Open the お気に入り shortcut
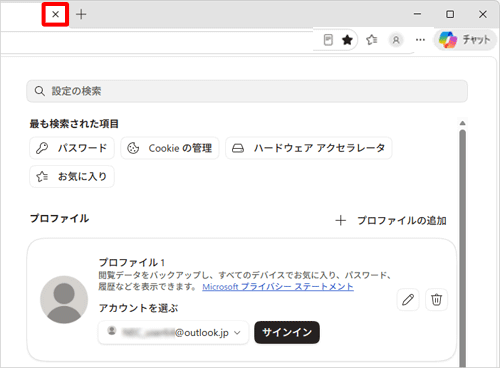 coord(72,176)
